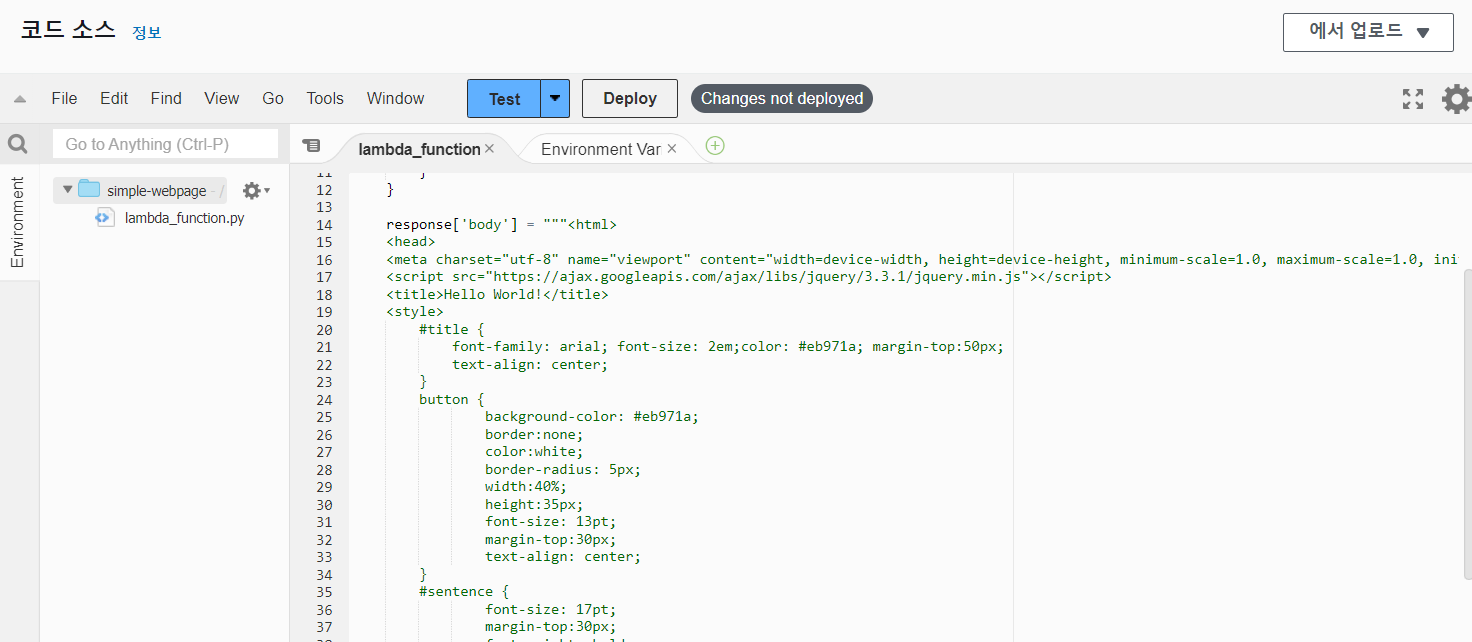Screen dimensions: 1472x642
Task: Open the Go menu
Action: (x=273, y=98)
